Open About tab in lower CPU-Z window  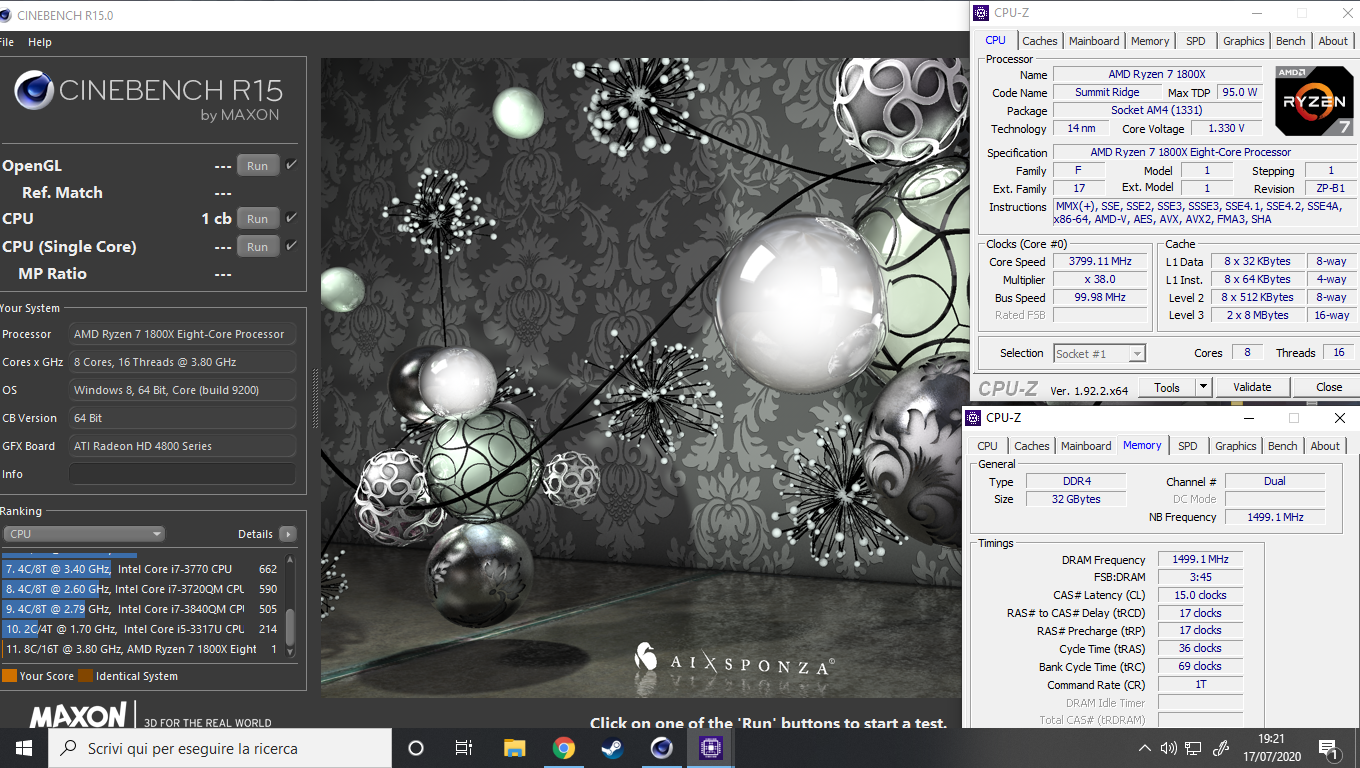pos(1325,446)
